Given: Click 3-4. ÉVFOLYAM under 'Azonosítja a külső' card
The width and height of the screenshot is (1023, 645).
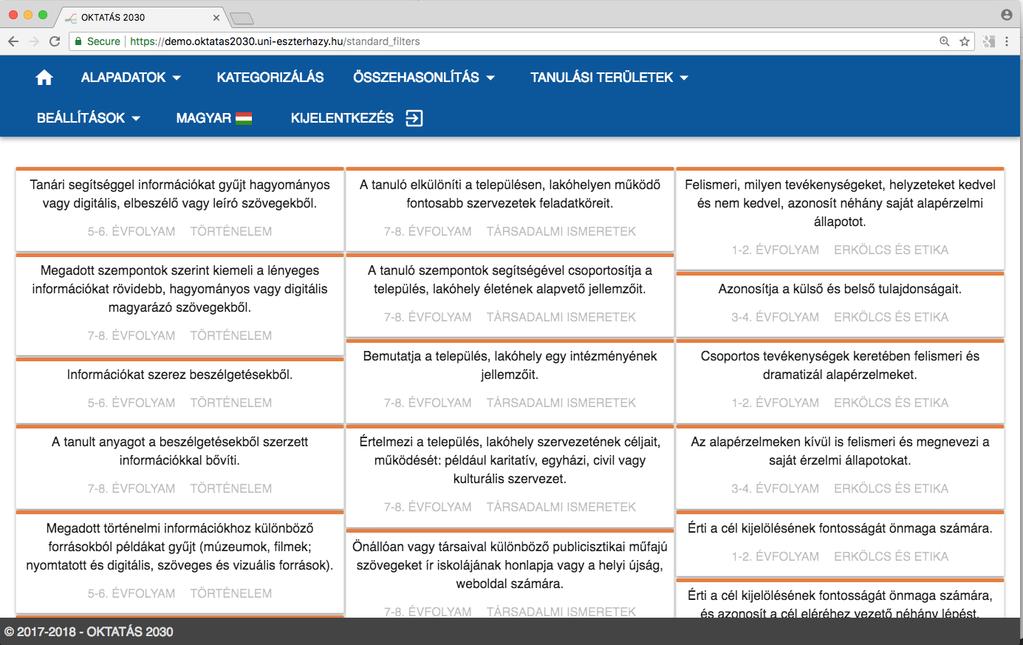Looking at the screenshot, I should click(775, 318).
